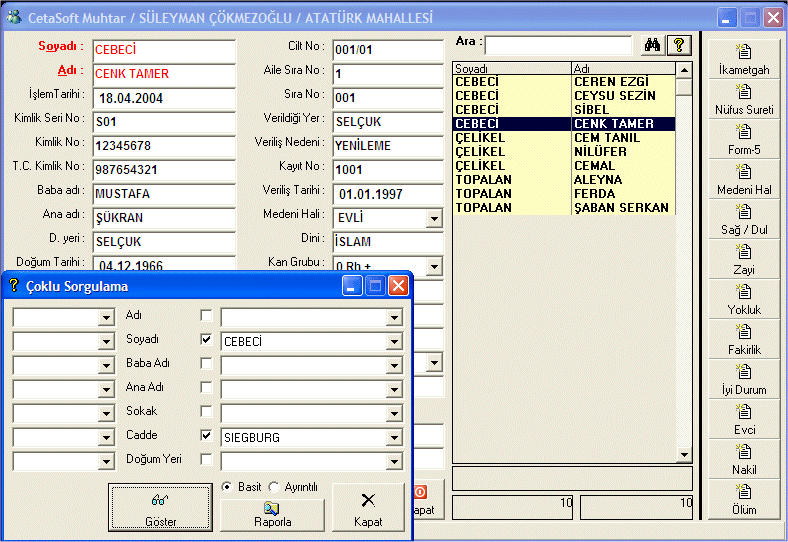Open the Cadde value dropdown showing SIEGBURG
788x542 pixels.
point(395,437)
